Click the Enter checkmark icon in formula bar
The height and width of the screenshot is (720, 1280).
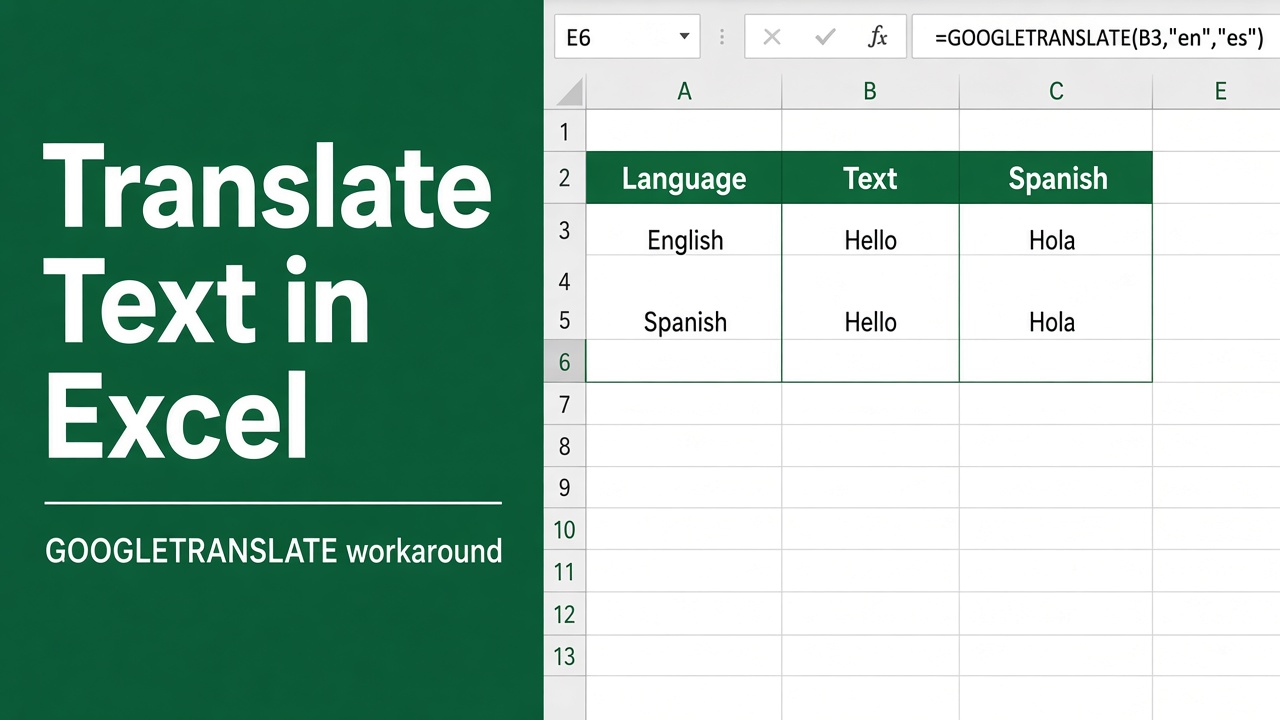(x=825, y=38)
